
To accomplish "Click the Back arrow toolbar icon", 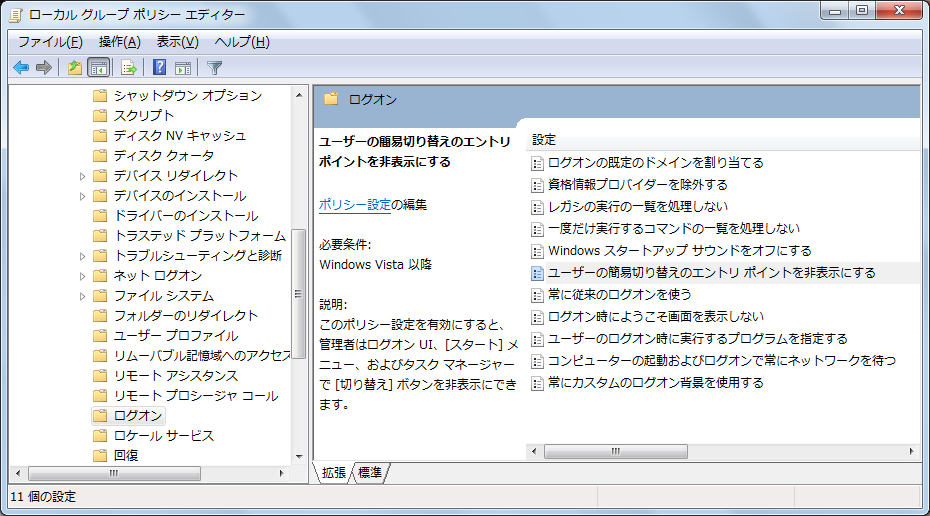I will point(21,68).
